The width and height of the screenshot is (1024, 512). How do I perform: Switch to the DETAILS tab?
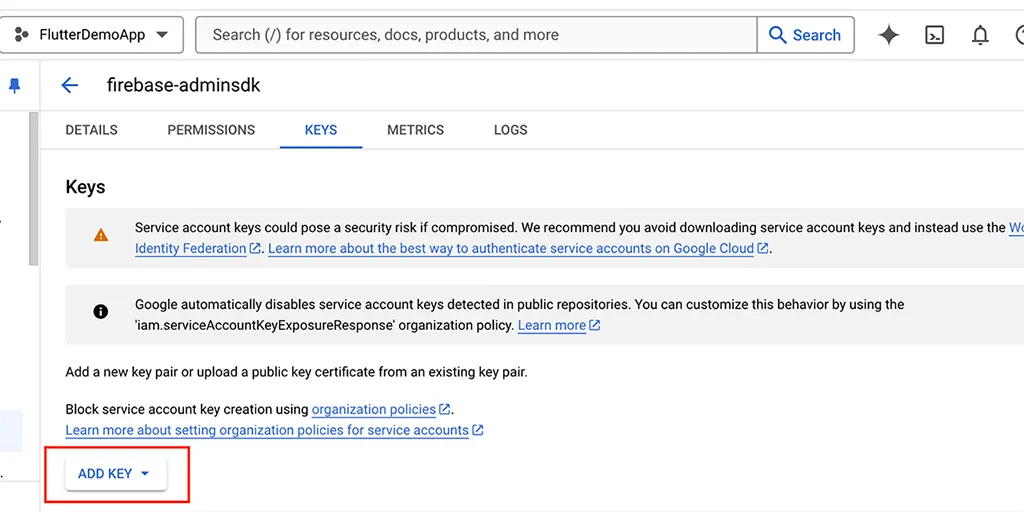click(x=91, y=130)
